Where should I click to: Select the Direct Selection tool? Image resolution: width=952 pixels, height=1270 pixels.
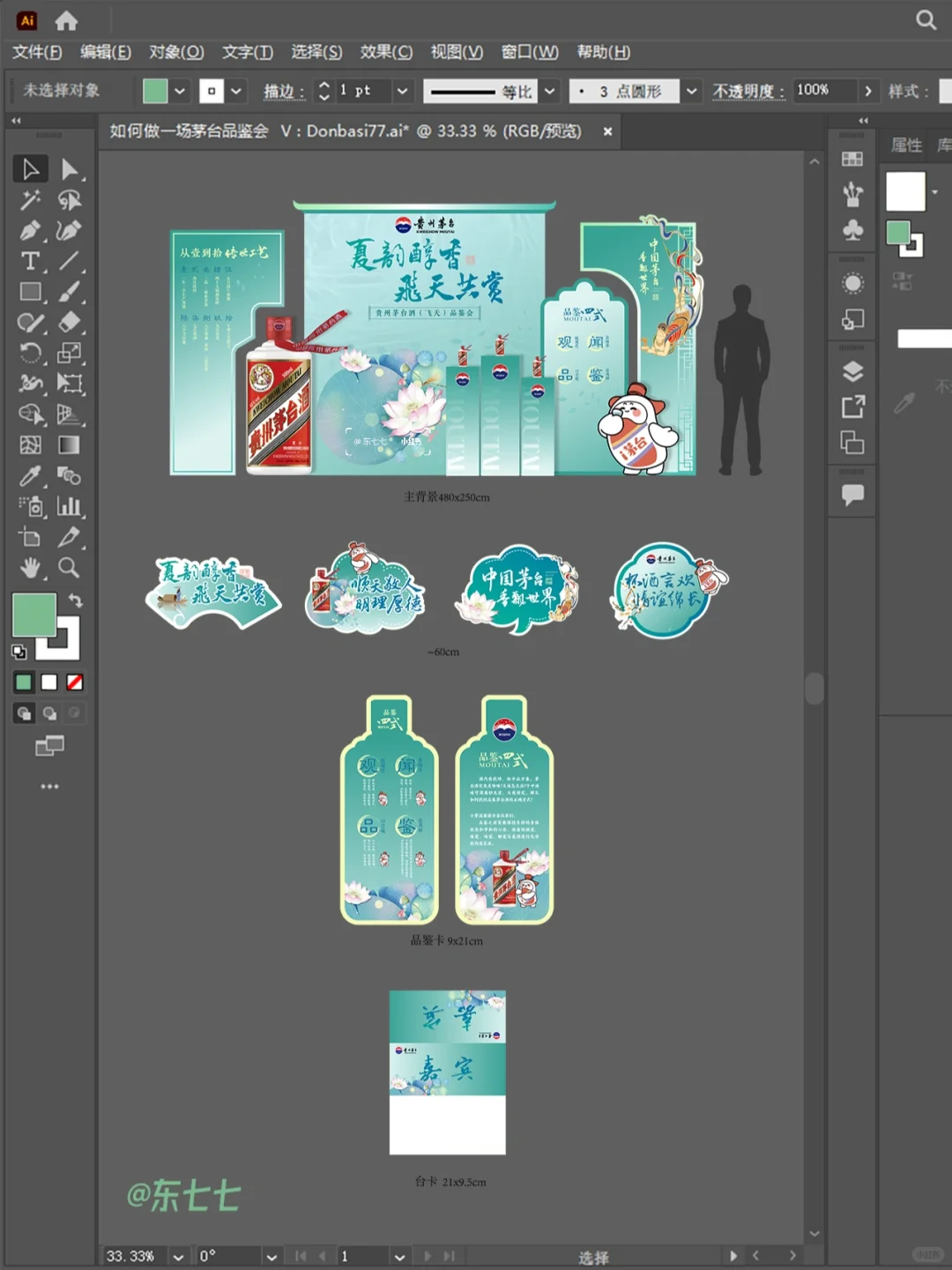click(70, 168)
